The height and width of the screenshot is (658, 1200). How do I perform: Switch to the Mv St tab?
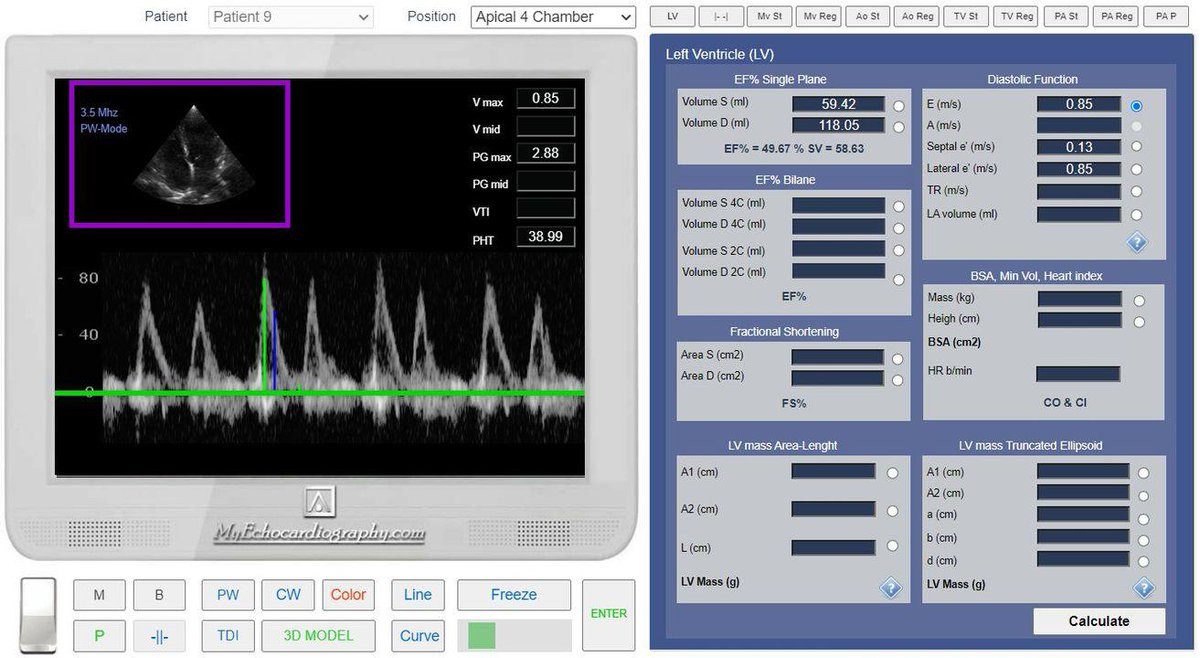(770, 17)
